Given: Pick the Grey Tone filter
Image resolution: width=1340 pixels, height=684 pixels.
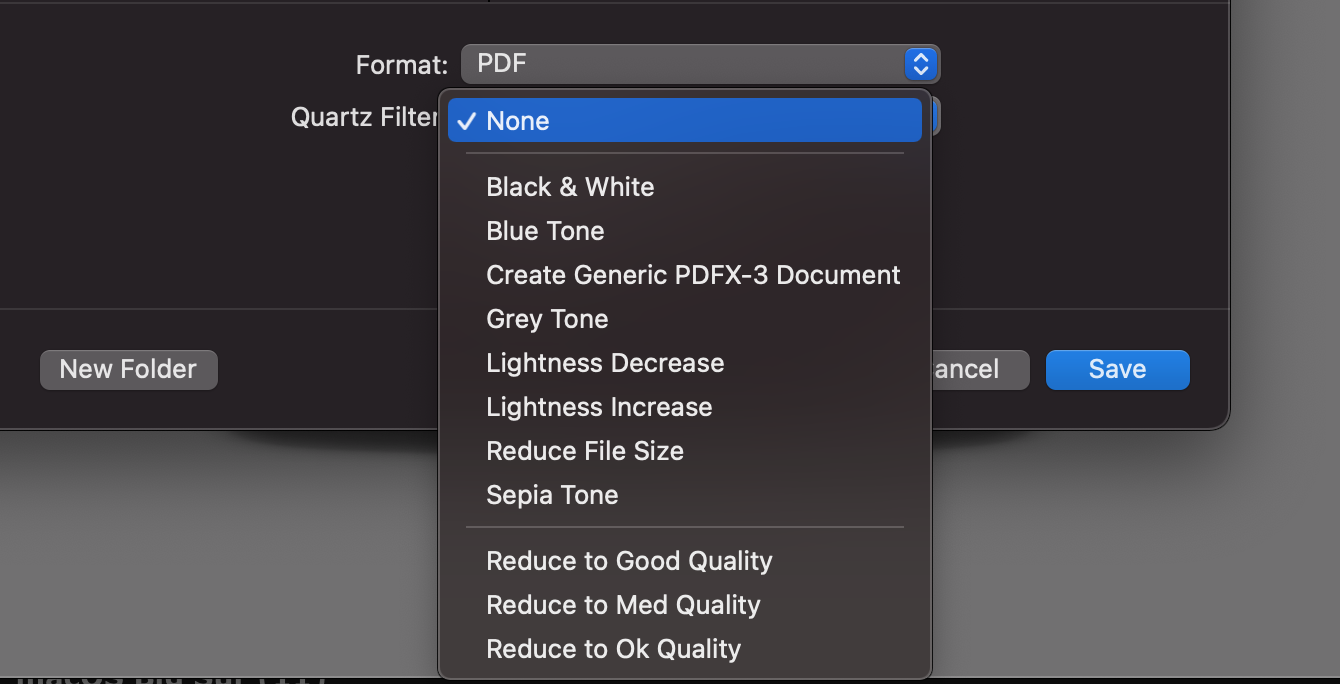Looking at the screenshot, I should [547, 319].
